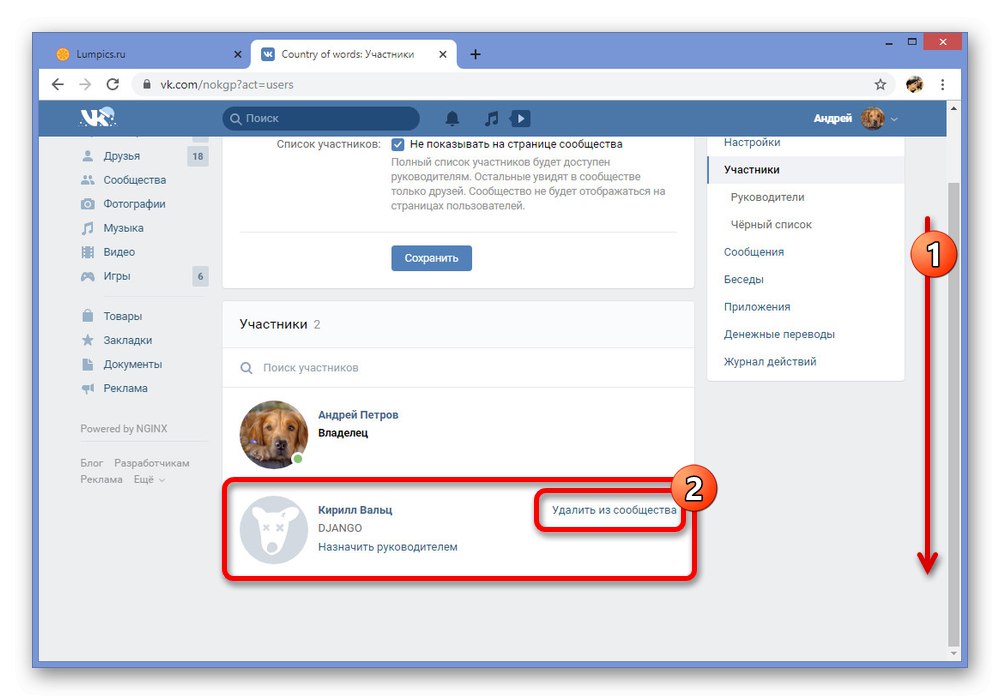Open the music note icon in header
The width and height of the screenshot is (1000, 700).
[491, 119]
